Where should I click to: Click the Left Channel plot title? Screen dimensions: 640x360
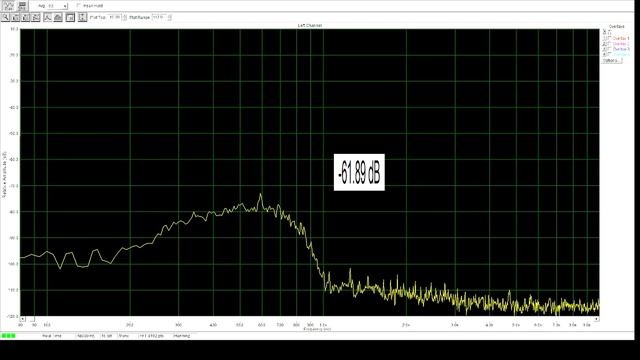point(310,25)
